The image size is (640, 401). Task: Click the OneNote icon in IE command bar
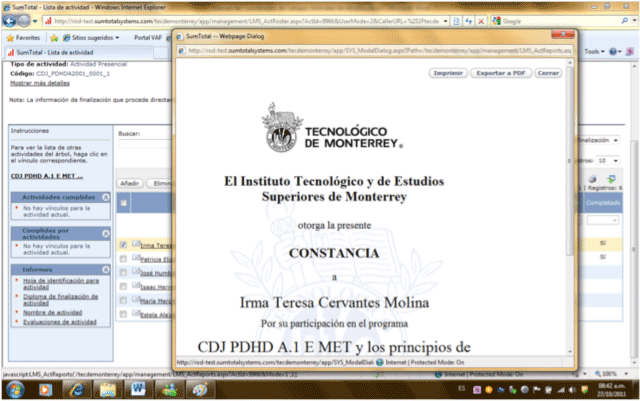630,52
